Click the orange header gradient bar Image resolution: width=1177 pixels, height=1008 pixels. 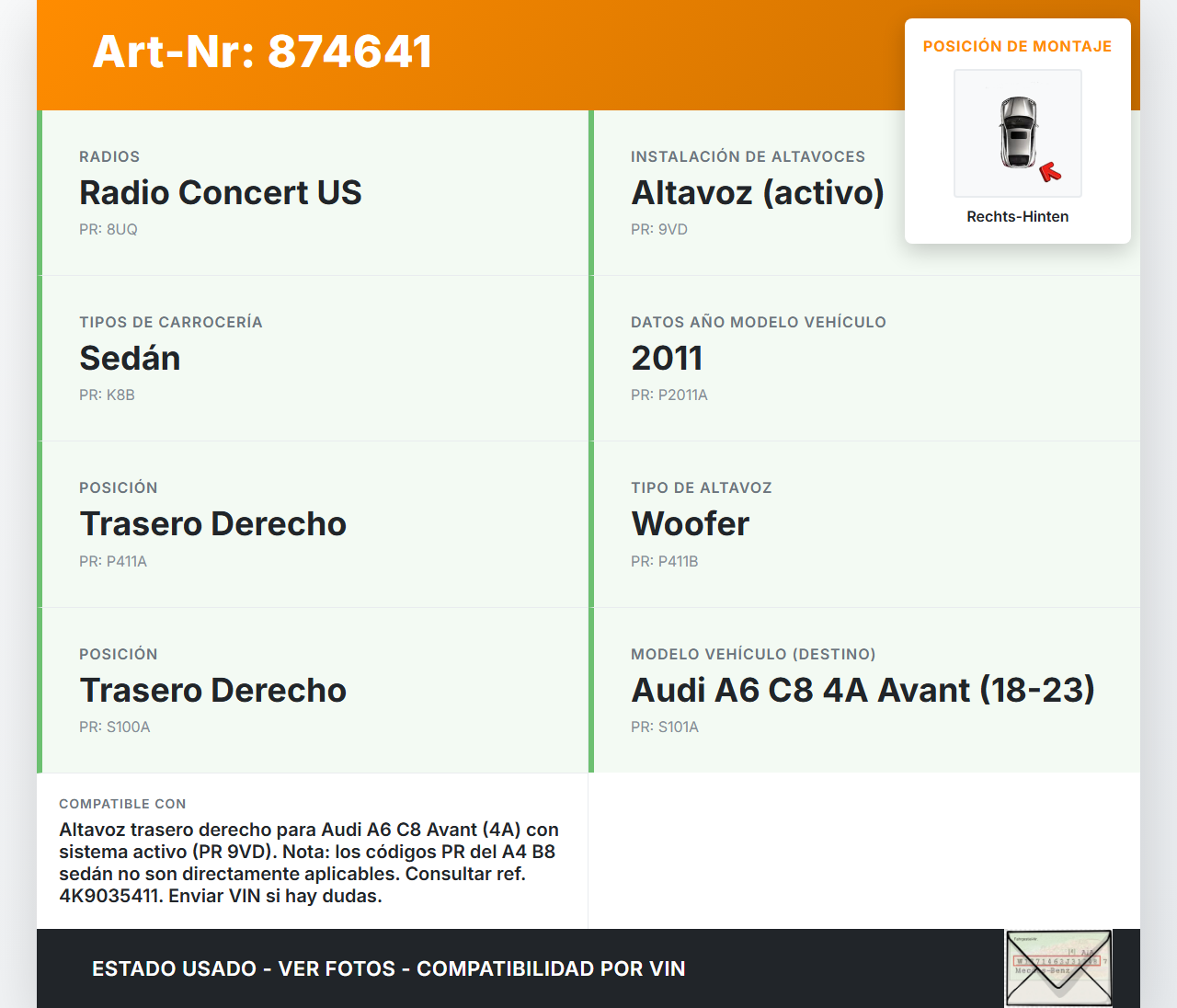644,53
